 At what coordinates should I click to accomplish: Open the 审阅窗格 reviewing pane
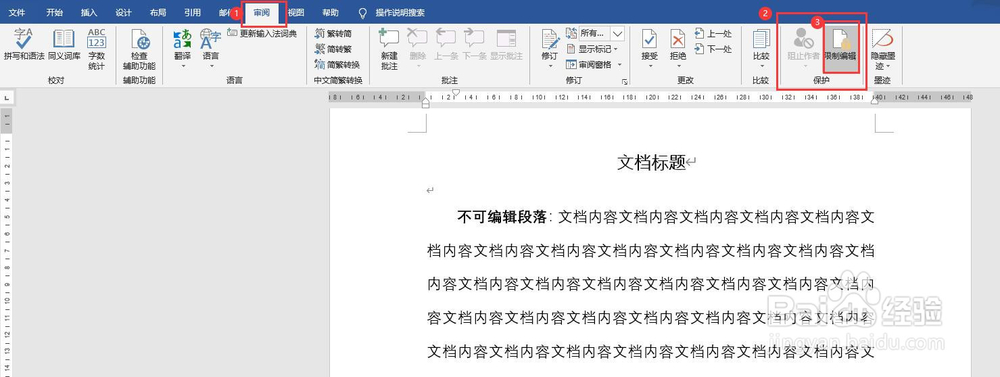pyautogui.click(x=591, y=64)
